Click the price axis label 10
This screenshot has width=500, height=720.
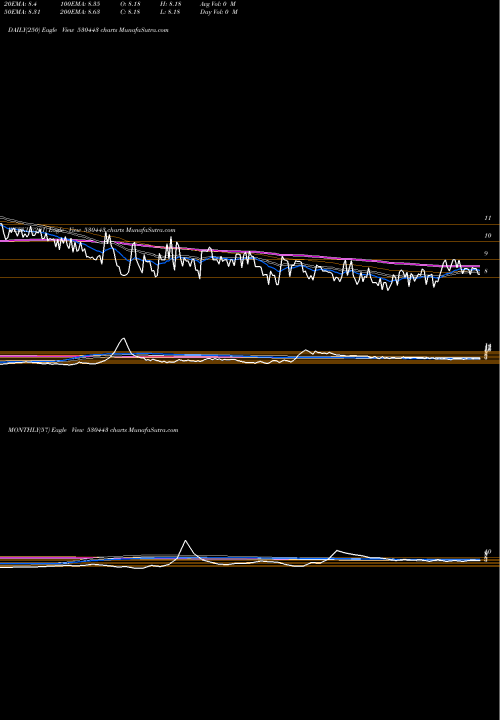click(488, 236)
